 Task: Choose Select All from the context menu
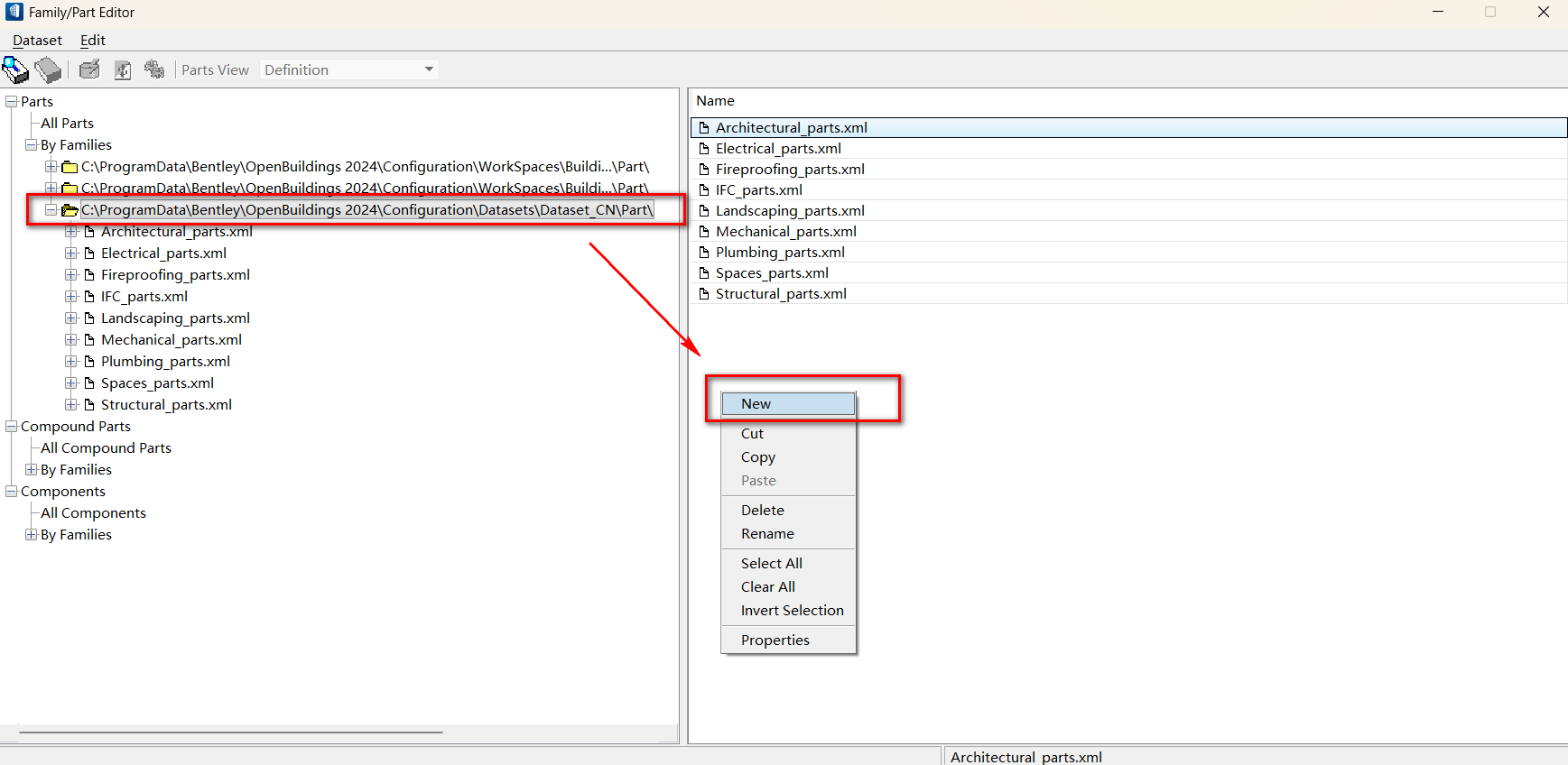click(x=788, y=564)
